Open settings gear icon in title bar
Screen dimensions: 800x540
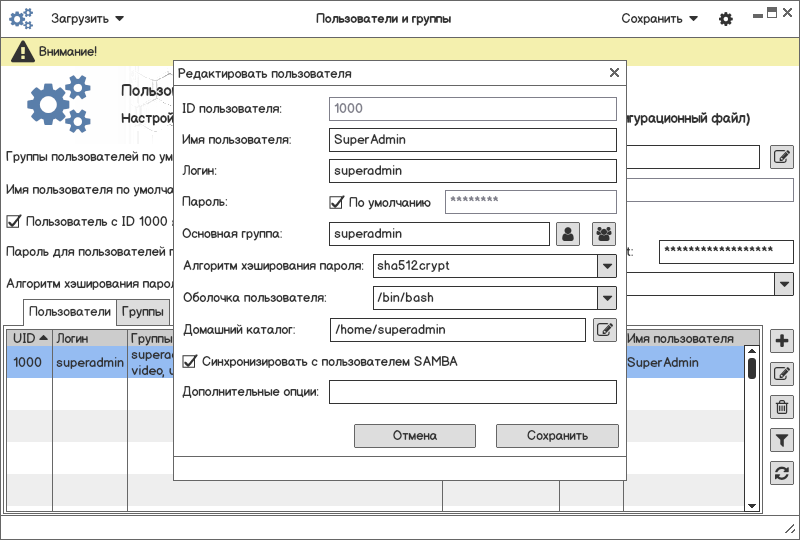coord(726,19)
